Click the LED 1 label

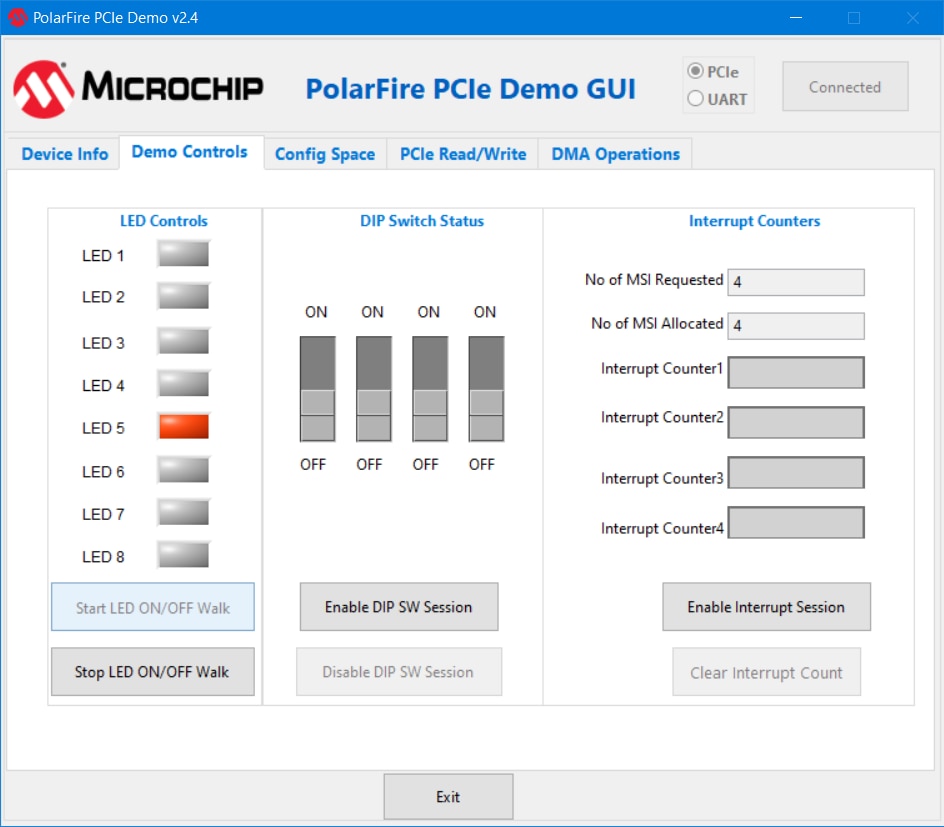click(x=103, y=256)
